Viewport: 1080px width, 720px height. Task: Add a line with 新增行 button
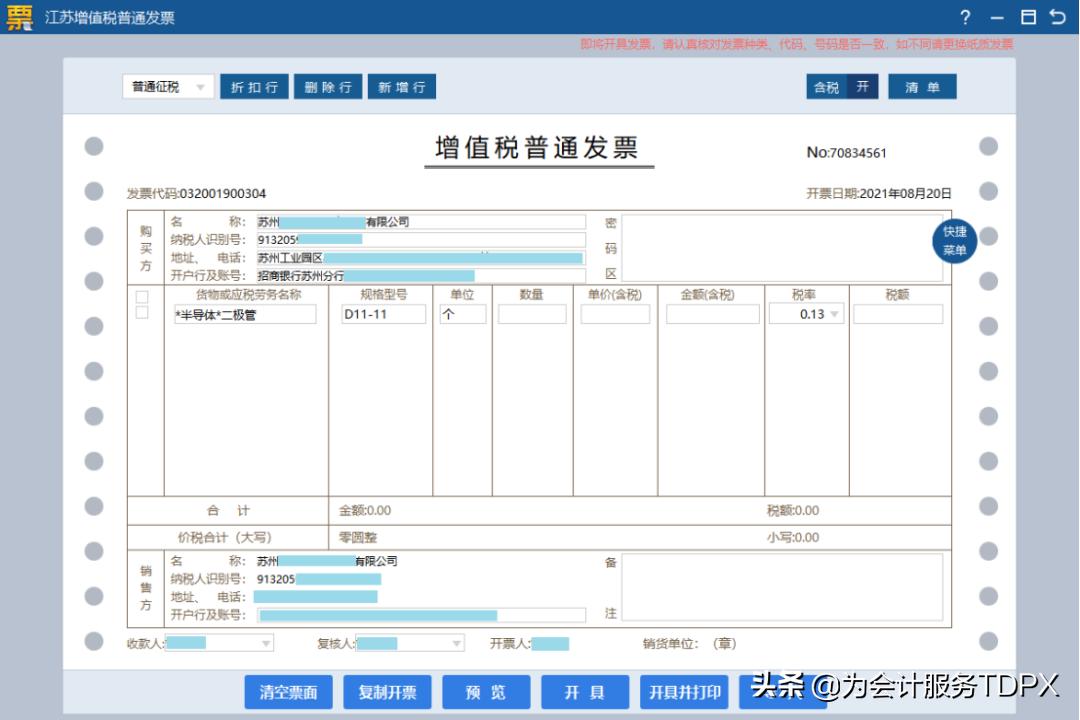(402, 86)
